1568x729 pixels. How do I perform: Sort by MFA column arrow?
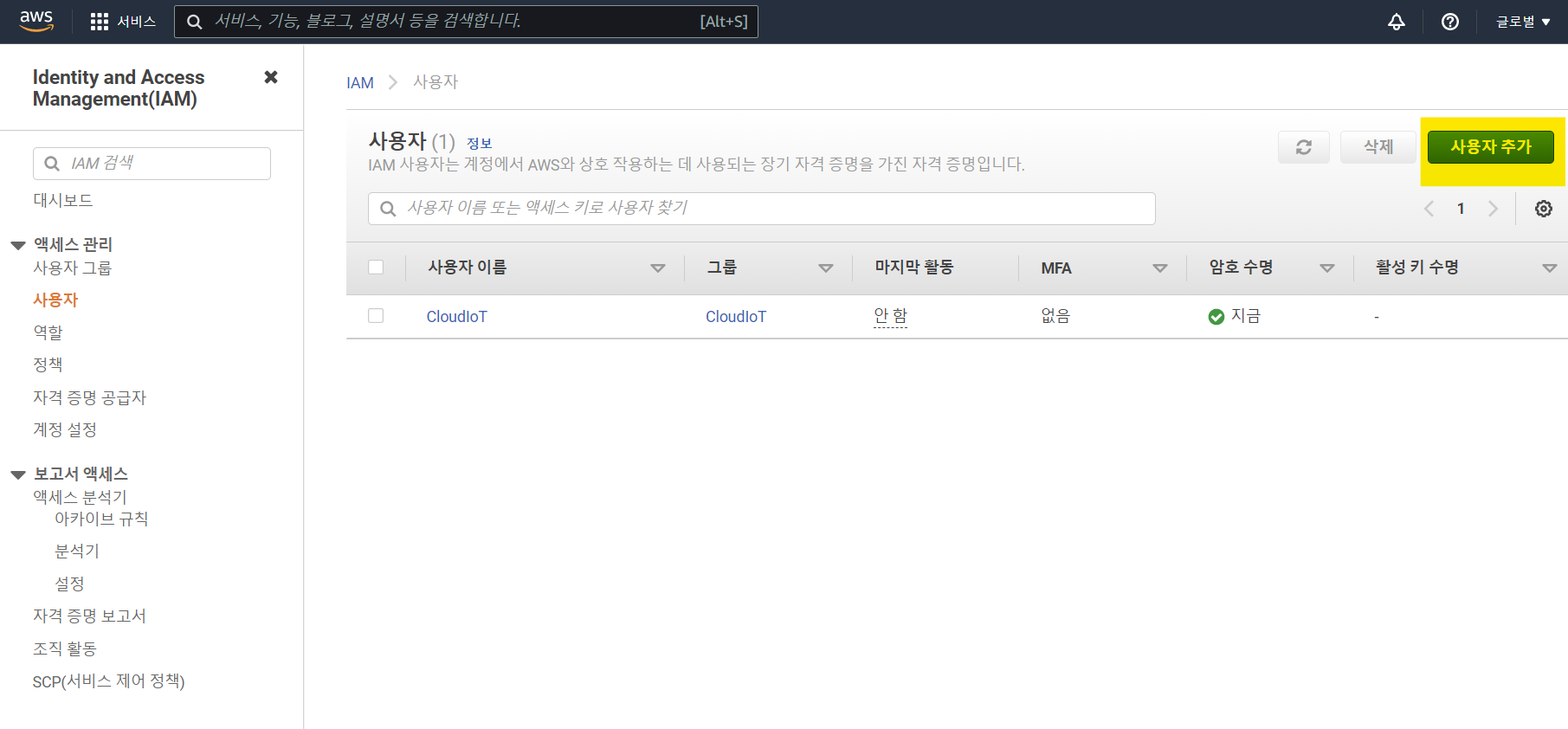1160,268
